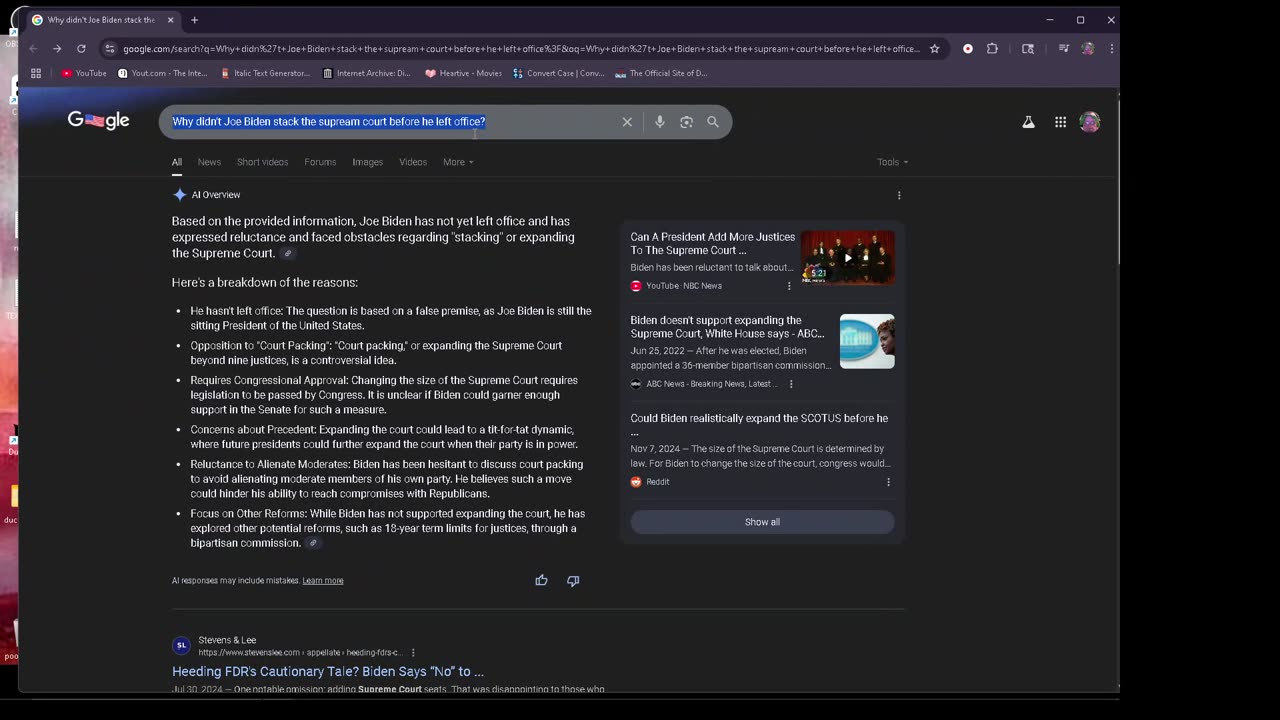
Task: Open source link after 'the Supreme Court.'
Action: [x=287, y=254]
